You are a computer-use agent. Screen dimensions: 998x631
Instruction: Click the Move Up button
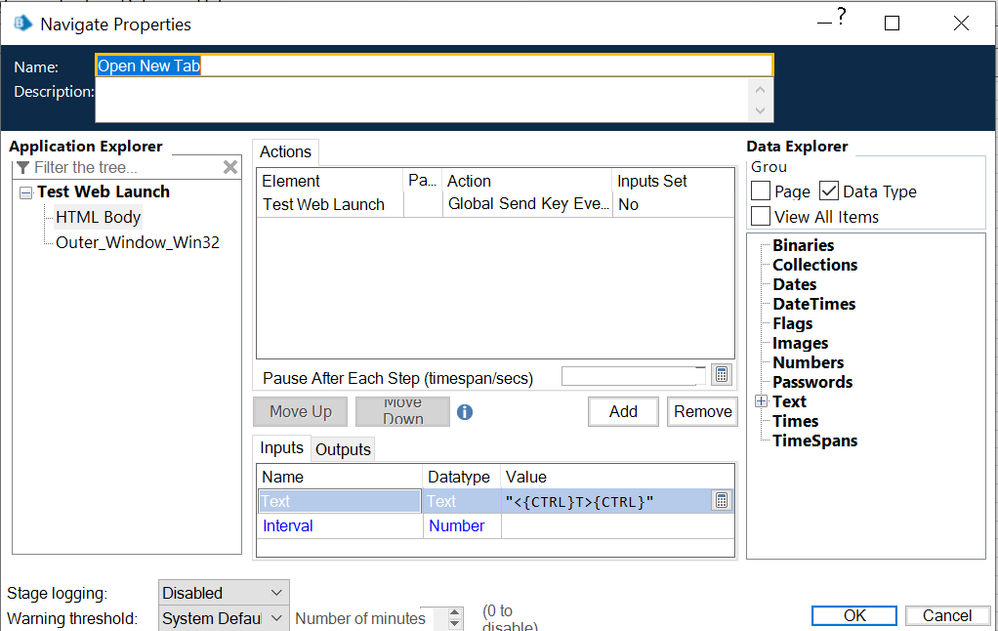coord(300,411)
